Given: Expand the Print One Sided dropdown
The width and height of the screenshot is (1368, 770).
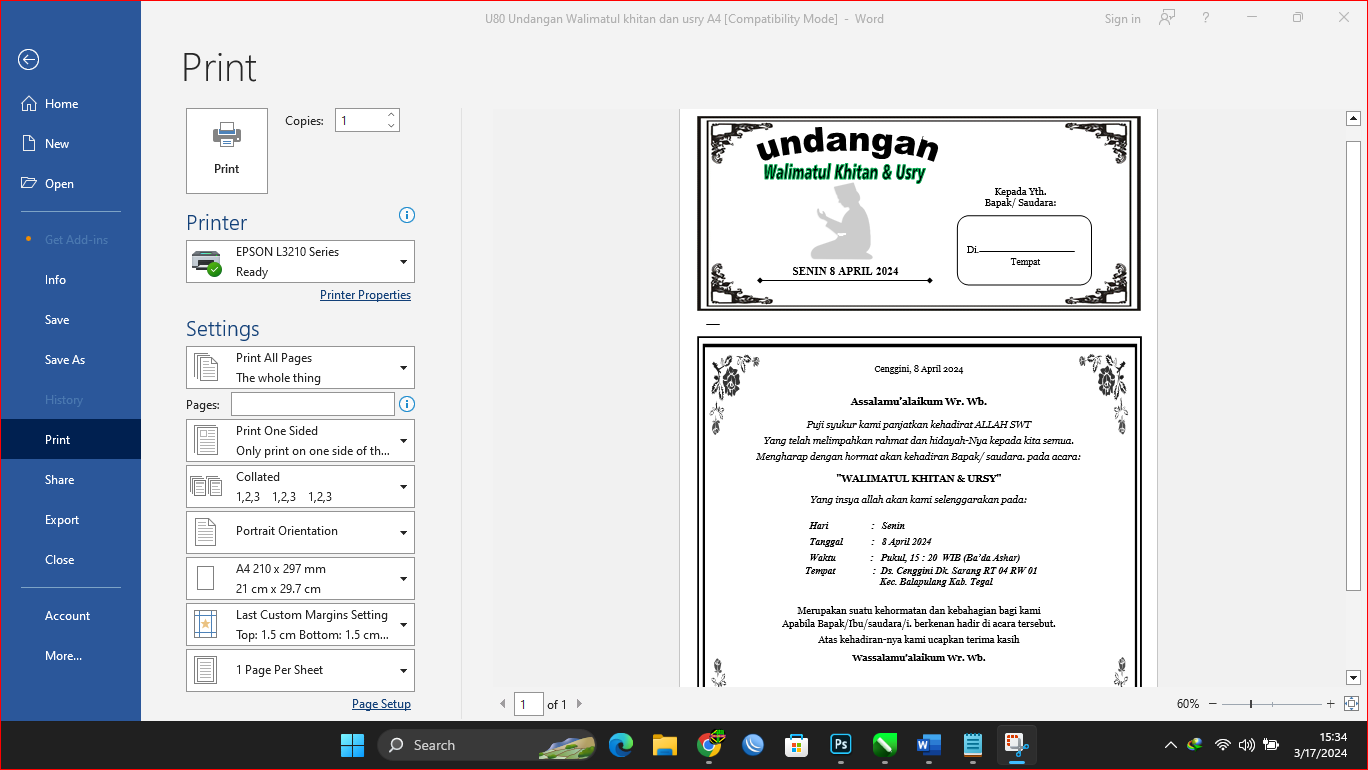Looking at the screenshot, I should (x=300, y=441).
